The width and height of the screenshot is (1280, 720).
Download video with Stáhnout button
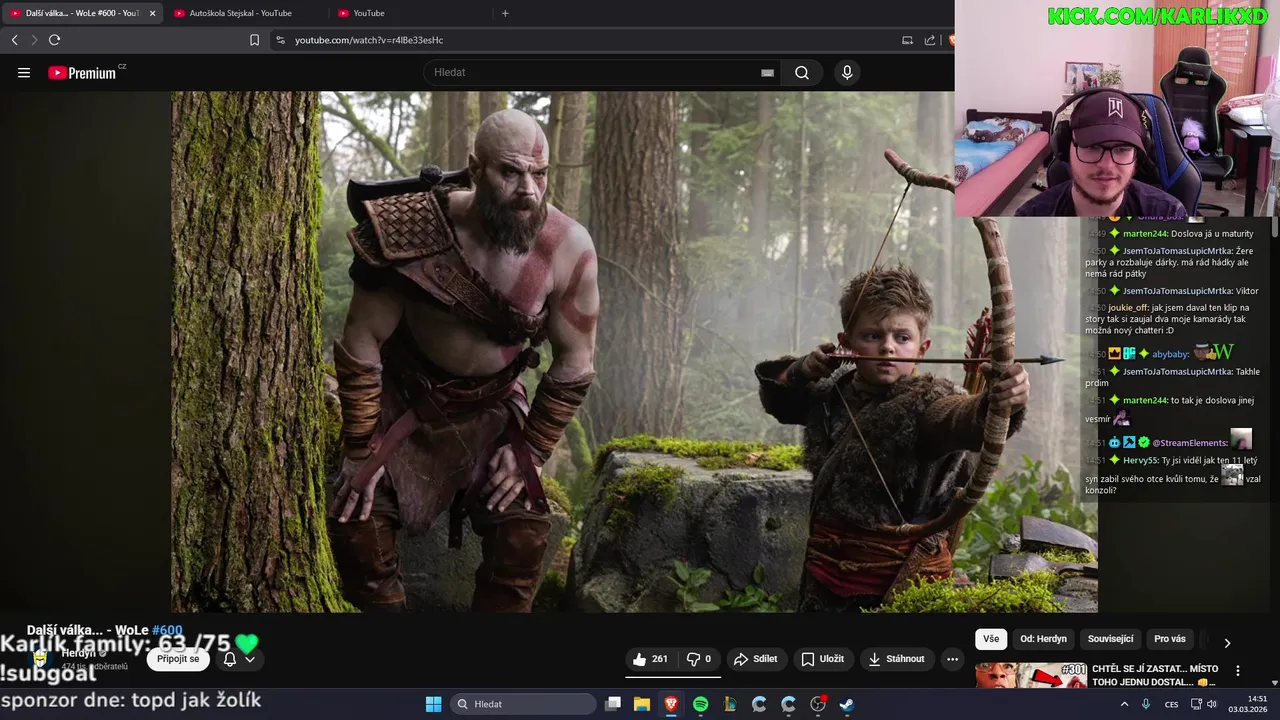897,659
